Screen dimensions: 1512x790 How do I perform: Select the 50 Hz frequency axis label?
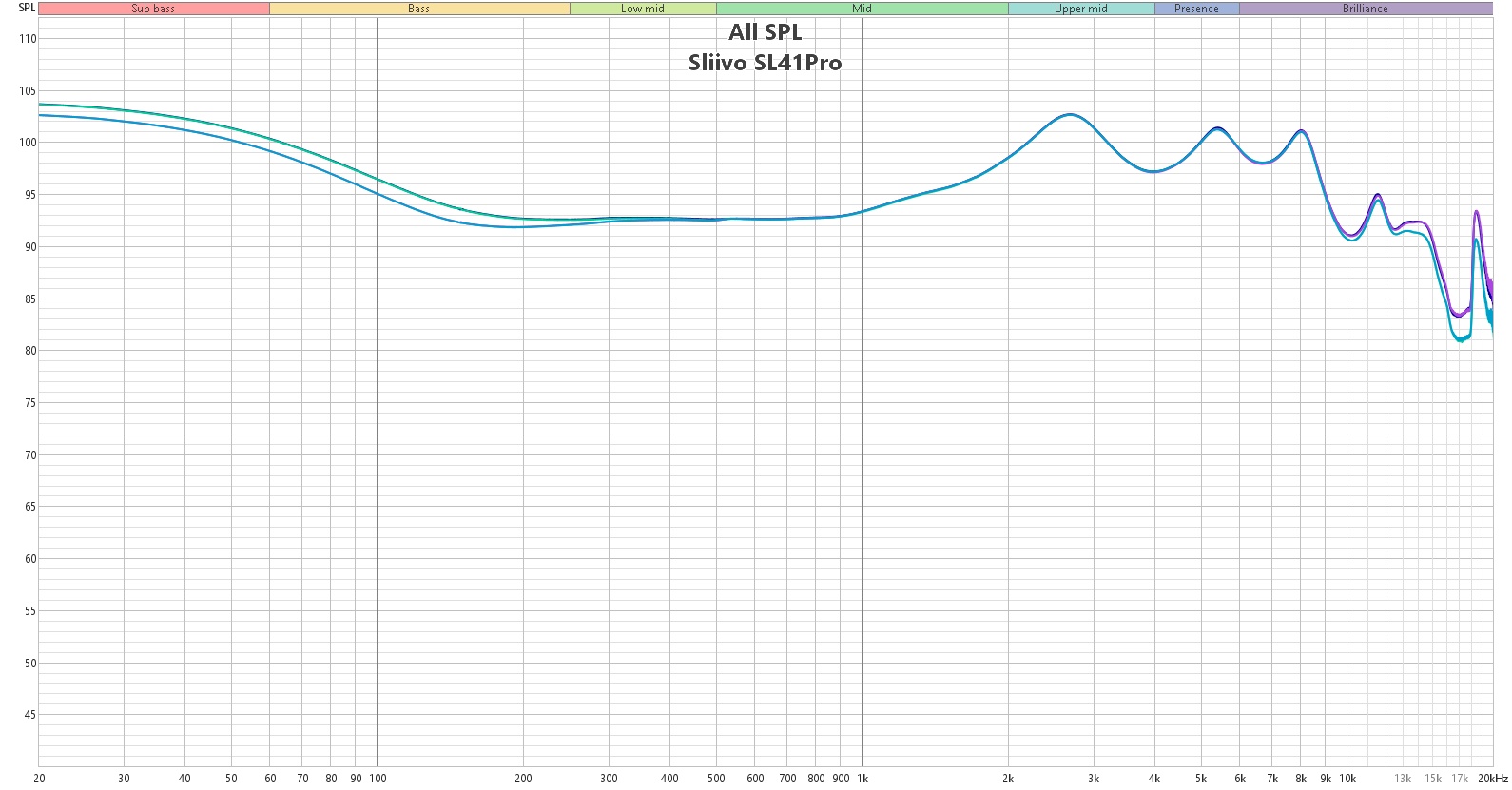tap(231, 779)
